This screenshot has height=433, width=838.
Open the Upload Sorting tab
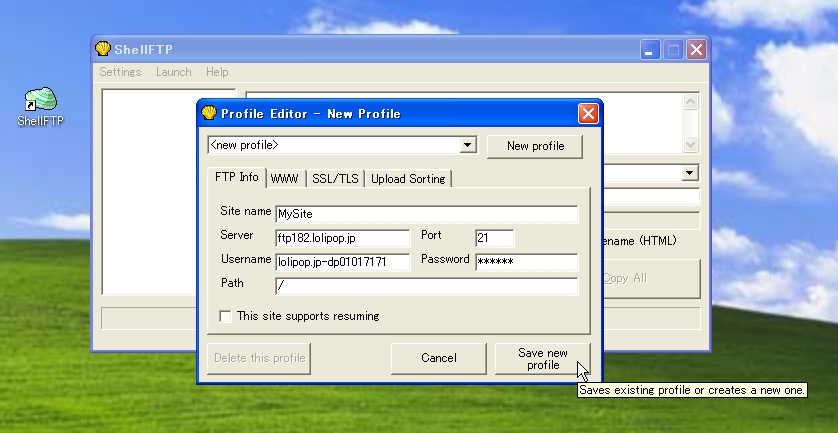(408, 179)
